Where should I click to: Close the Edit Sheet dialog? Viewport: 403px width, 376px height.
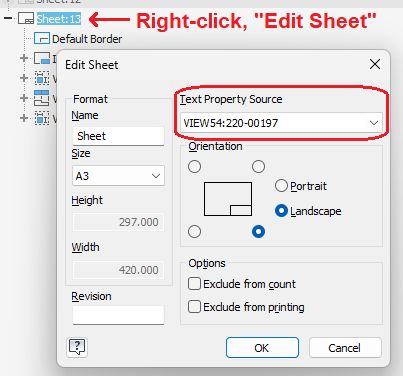coord(375,64)
